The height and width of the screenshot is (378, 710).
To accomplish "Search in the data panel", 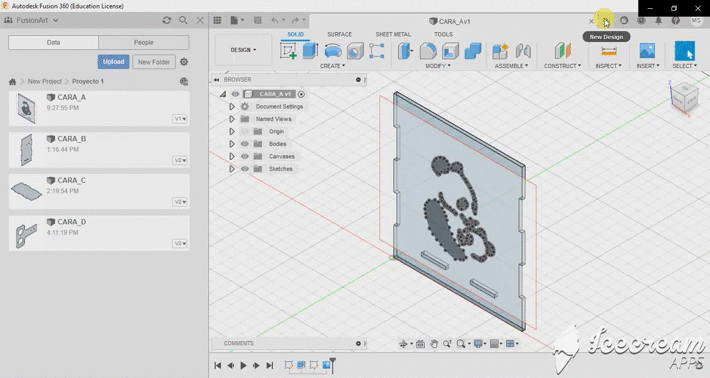I will click(x=183, y=20).
